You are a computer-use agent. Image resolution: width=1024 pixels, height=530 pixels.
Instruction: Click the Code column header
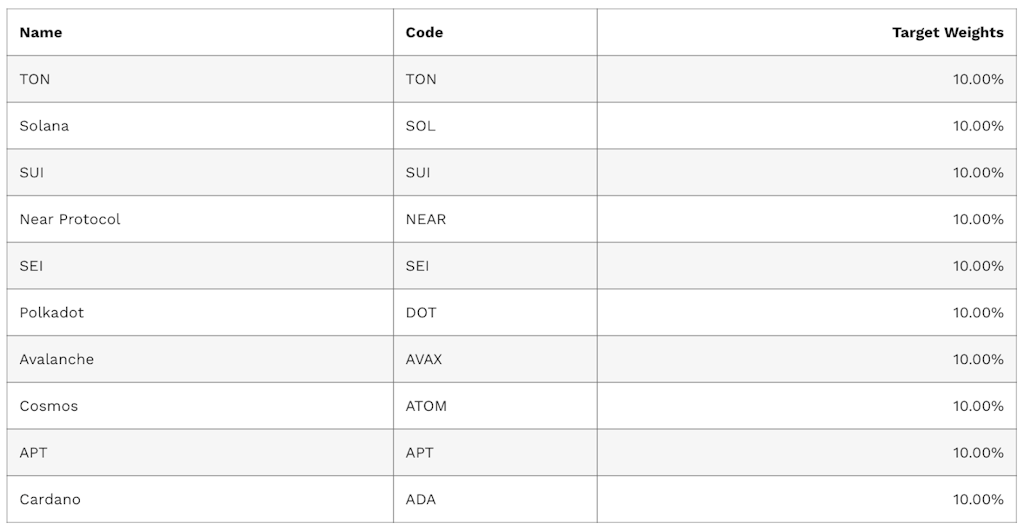tap(424, 32)
